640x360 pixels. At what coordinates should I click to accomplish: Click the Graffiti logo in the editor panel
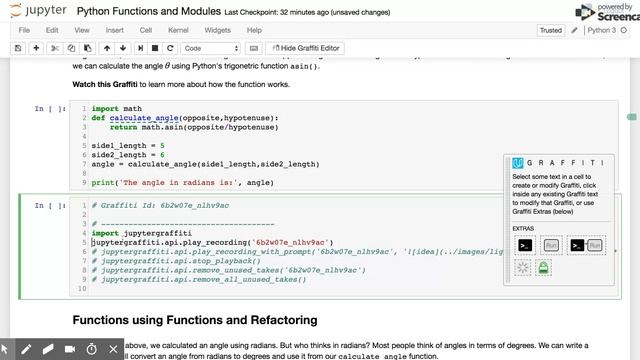pyautogui.click(x=517, y=163)
